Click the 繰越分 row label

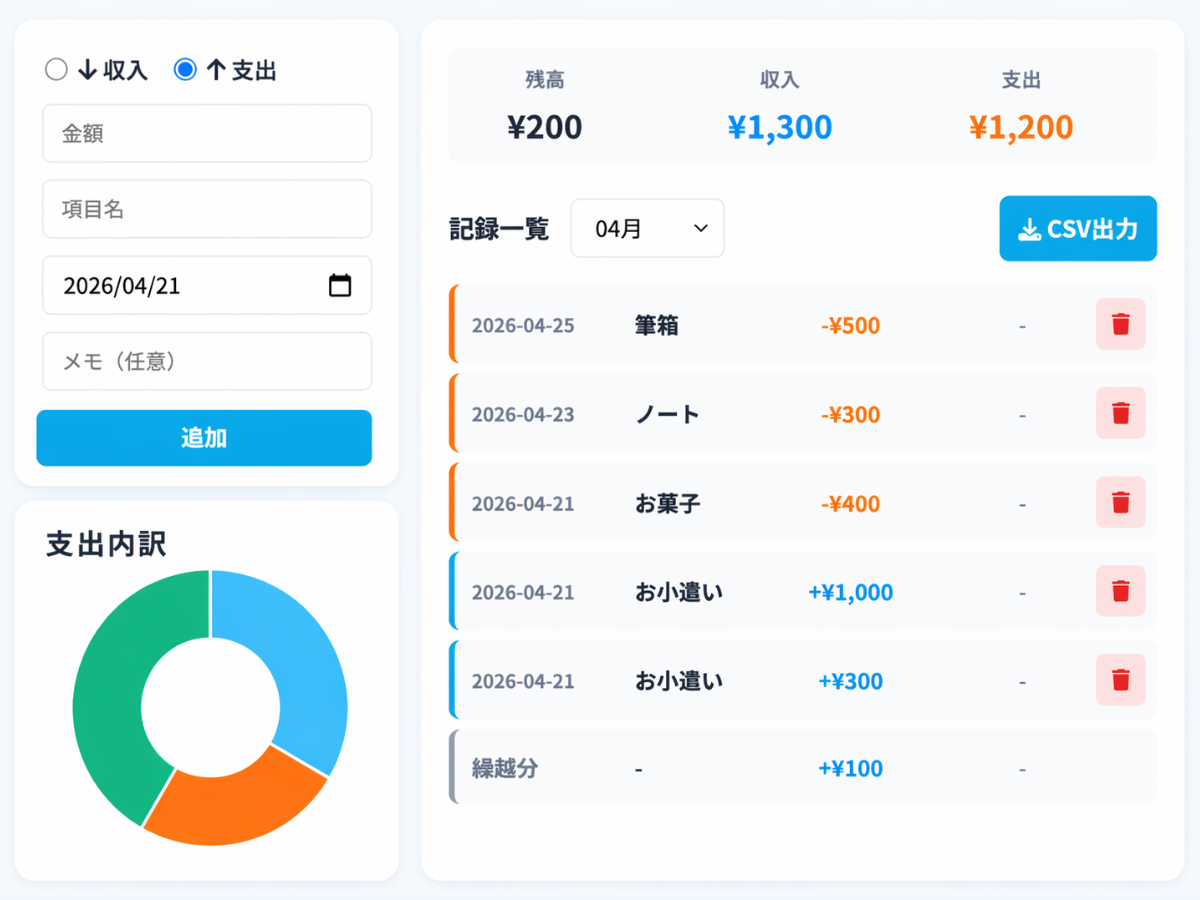pyautogui.click(x=505, y=768)
